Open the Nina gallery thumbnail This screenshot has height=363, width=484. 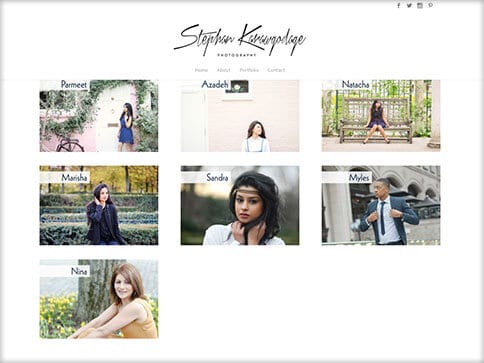coord(99,299)
